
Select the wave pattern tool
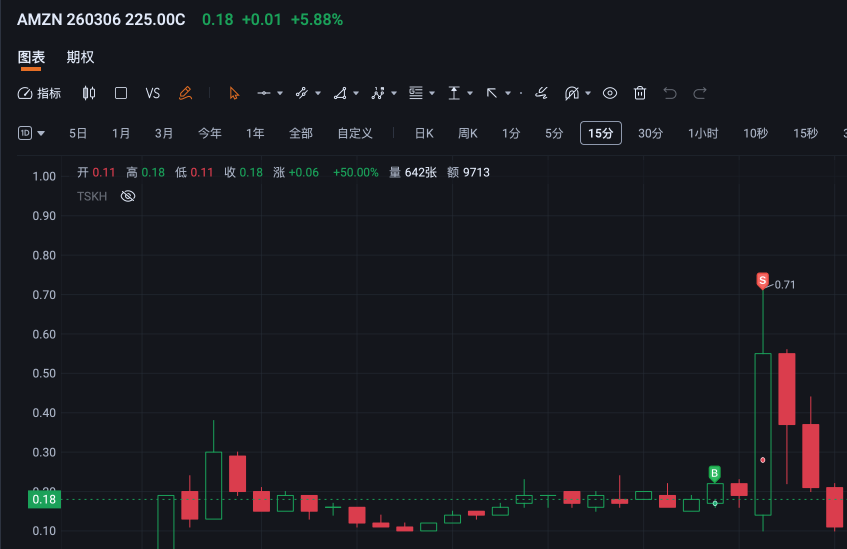(378, 93)
